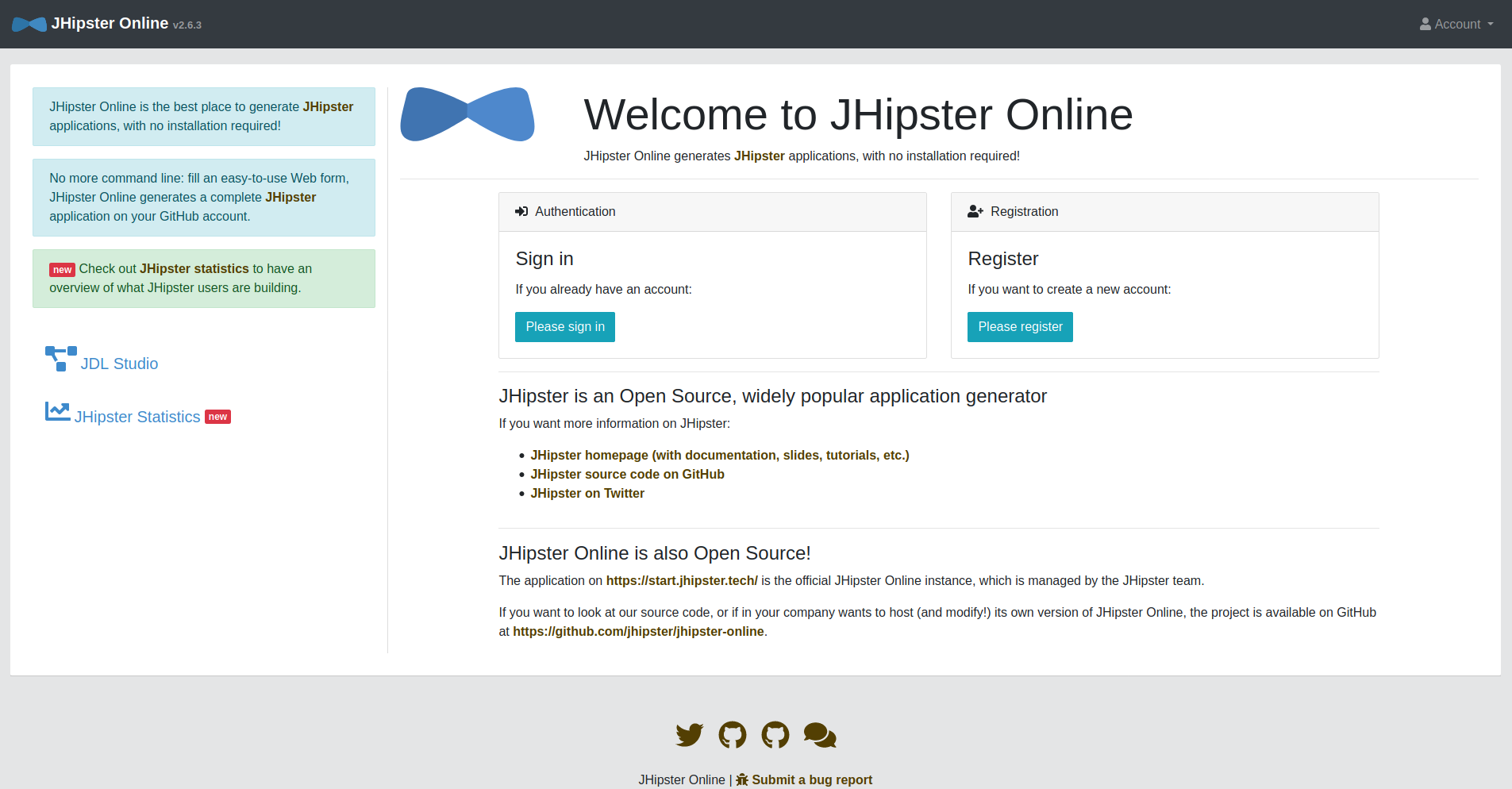Click the Please register button
Screen dimensions: 1512x789
(x=1019, y=327)
